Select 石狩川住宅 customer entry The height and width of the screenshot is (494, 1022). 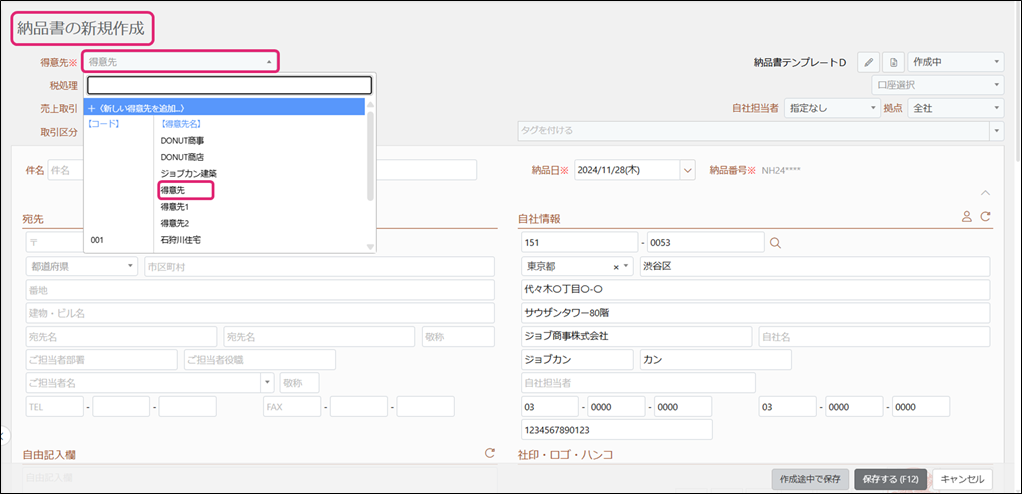pyautogui.click(x=182, y=240)
